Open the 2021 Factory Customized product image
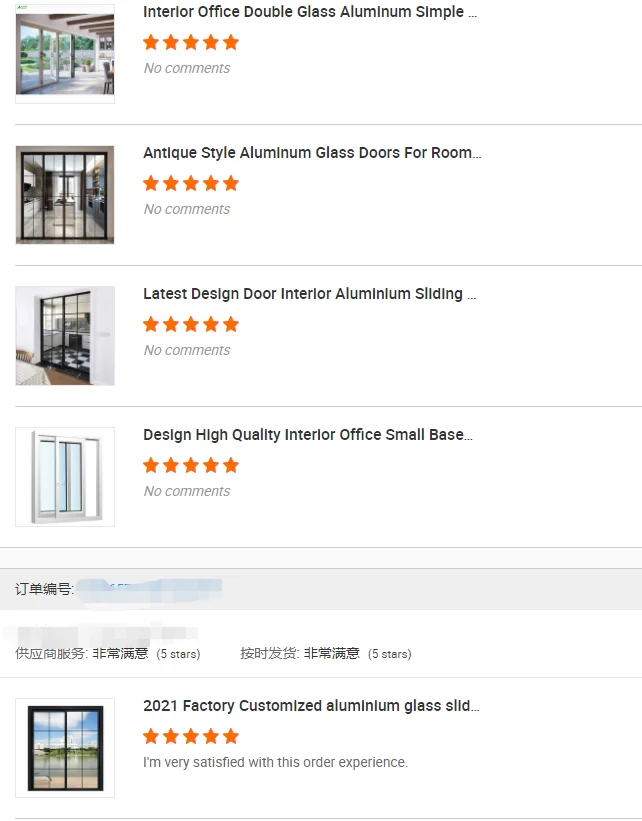This screenshot has width=642, height=821. (65, 748)
